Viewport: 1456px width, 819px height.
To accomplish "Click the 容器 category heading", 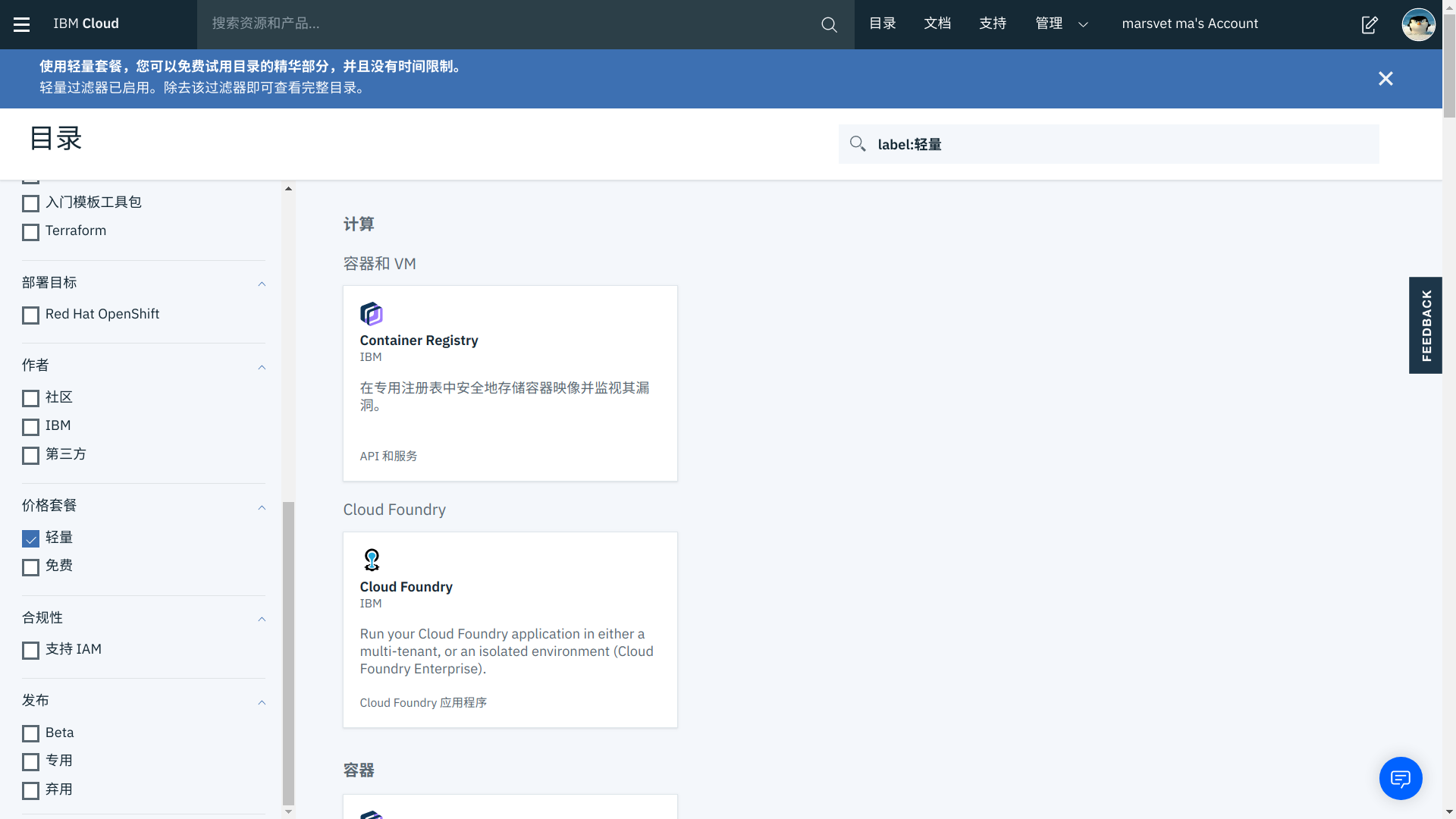I will (x=358, y=770).
